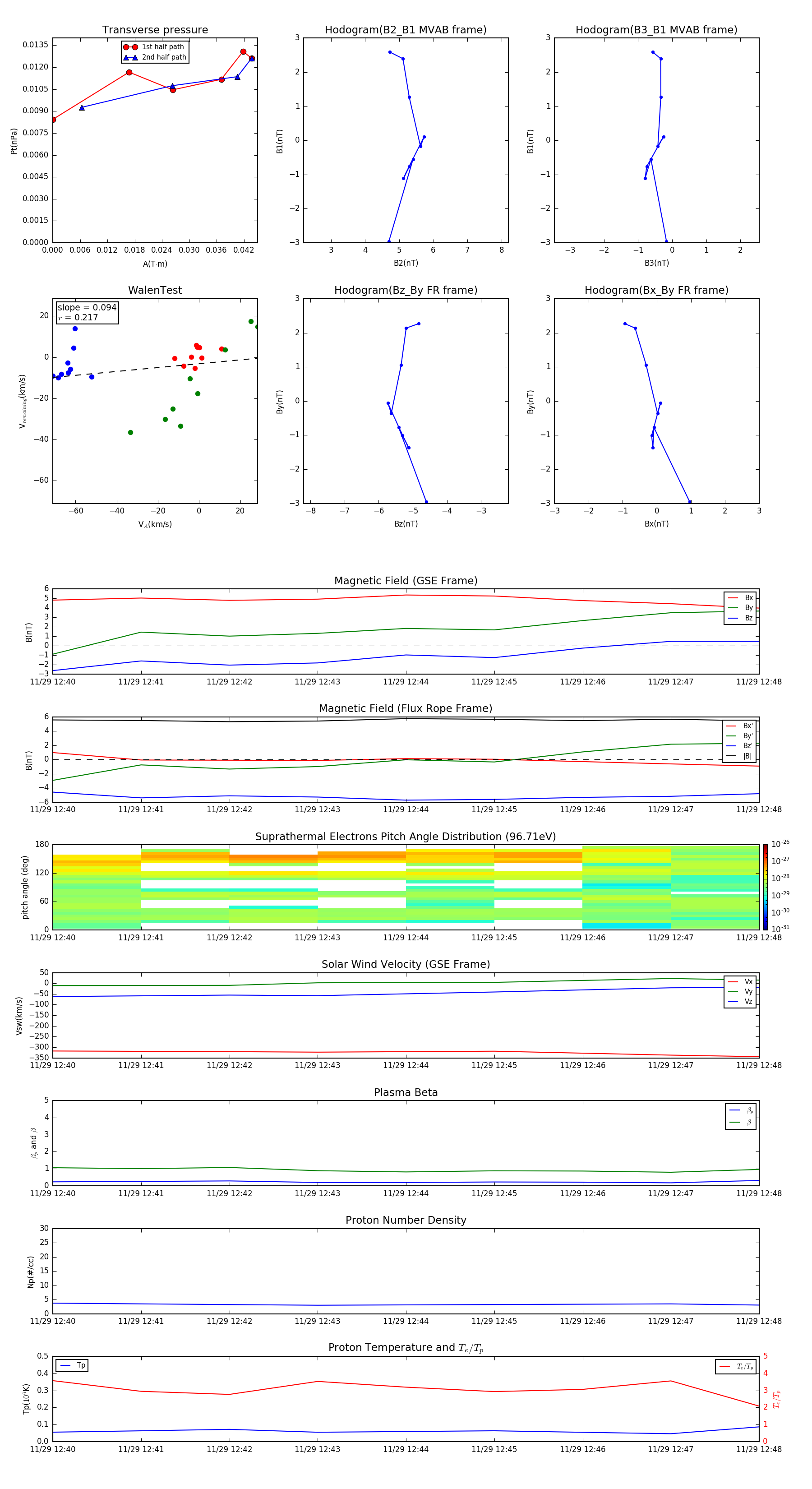Click the 'Transverse pressure' plot title
The width and height of the screenshot is (812, 1489).
click(x=155, y=30)
